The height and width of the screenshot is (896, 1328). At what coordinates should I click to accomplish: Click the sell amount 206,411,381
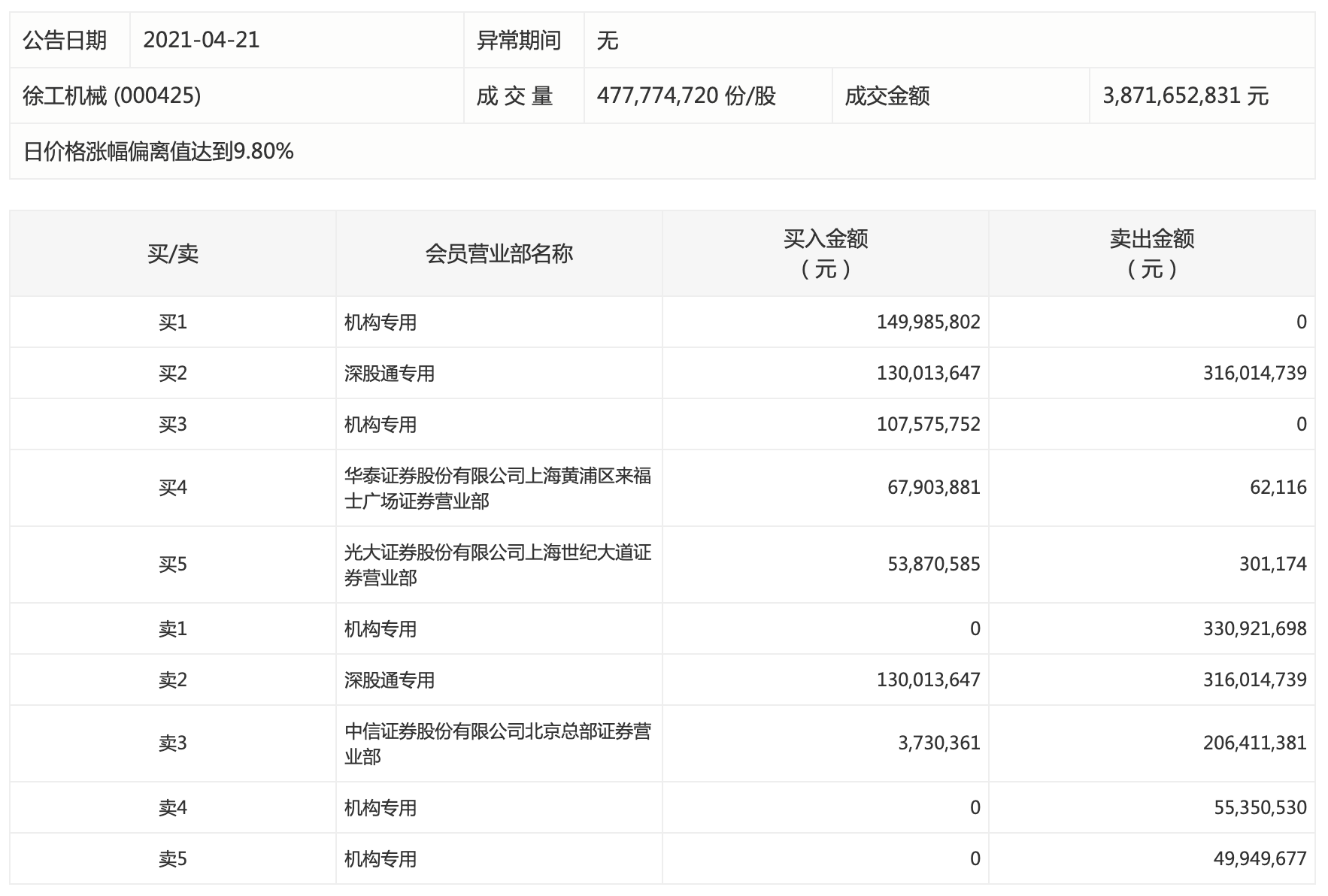coord(1254,743)
